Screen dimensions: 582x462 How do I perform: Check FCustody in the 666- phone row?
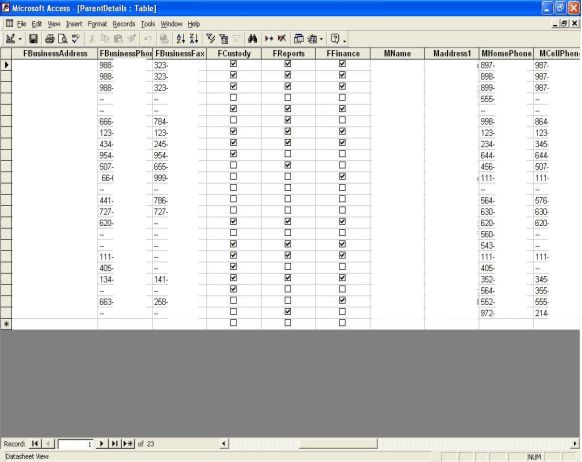coord(233,120)
